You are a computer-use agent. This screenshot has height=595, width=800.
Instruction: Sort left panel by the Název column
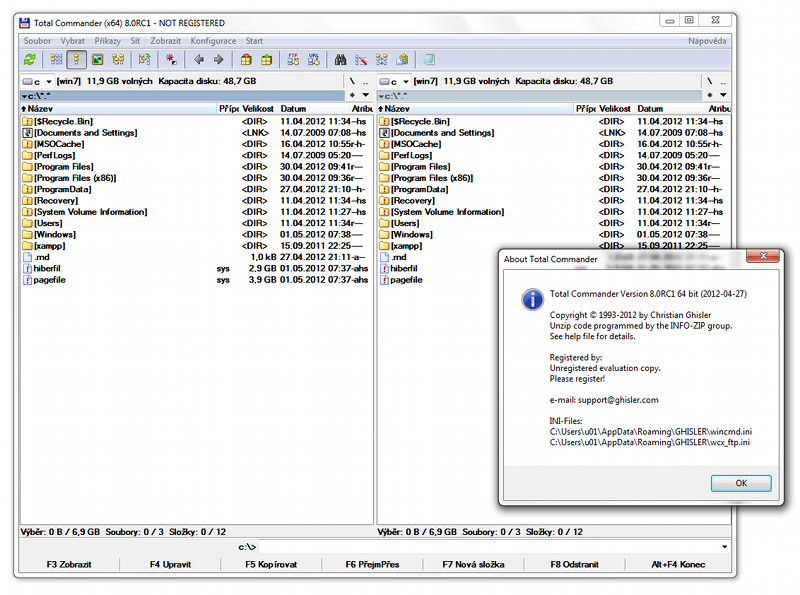coord(118,109)
